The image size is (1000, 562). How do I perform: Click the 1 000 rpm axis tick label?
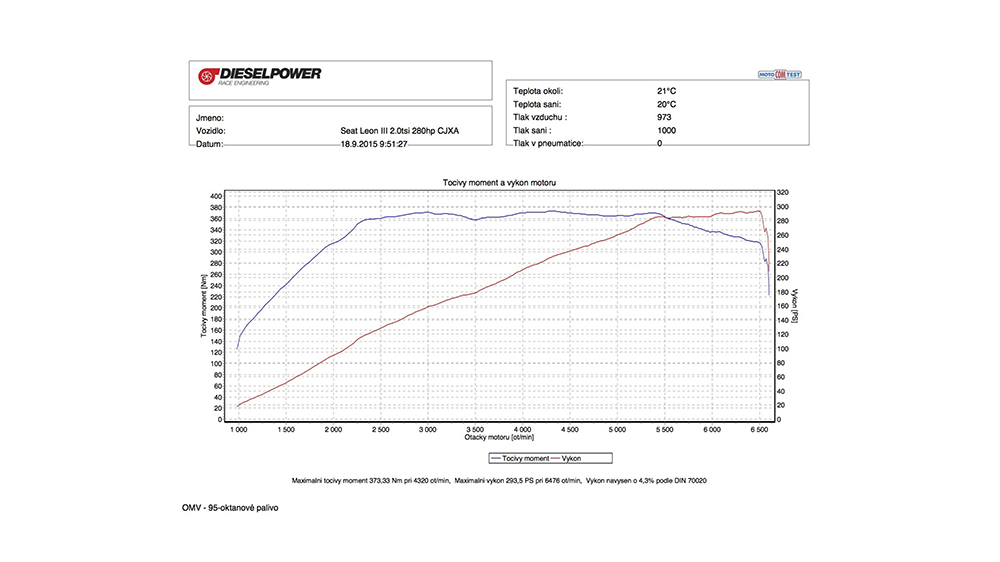[239, 429]
